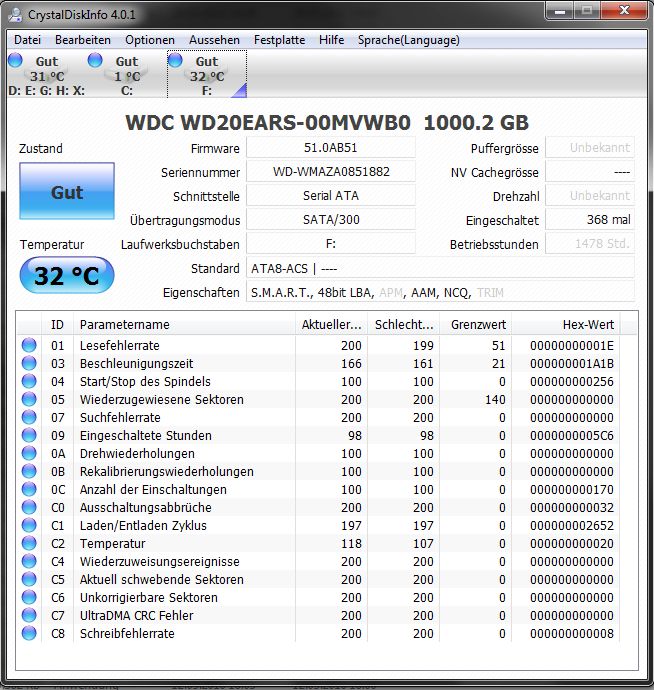The height and width of the screenshot is (690, 654).
Task: Open the Aussehen menu
Action: 214,40
